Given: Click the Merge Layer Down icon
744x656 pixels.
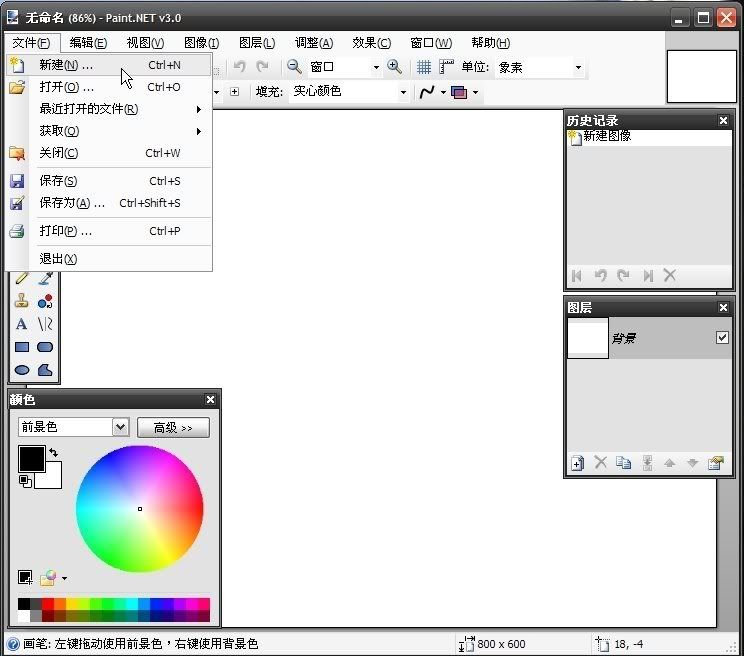Looking at the screenshot, I should [x=647, y=463].
